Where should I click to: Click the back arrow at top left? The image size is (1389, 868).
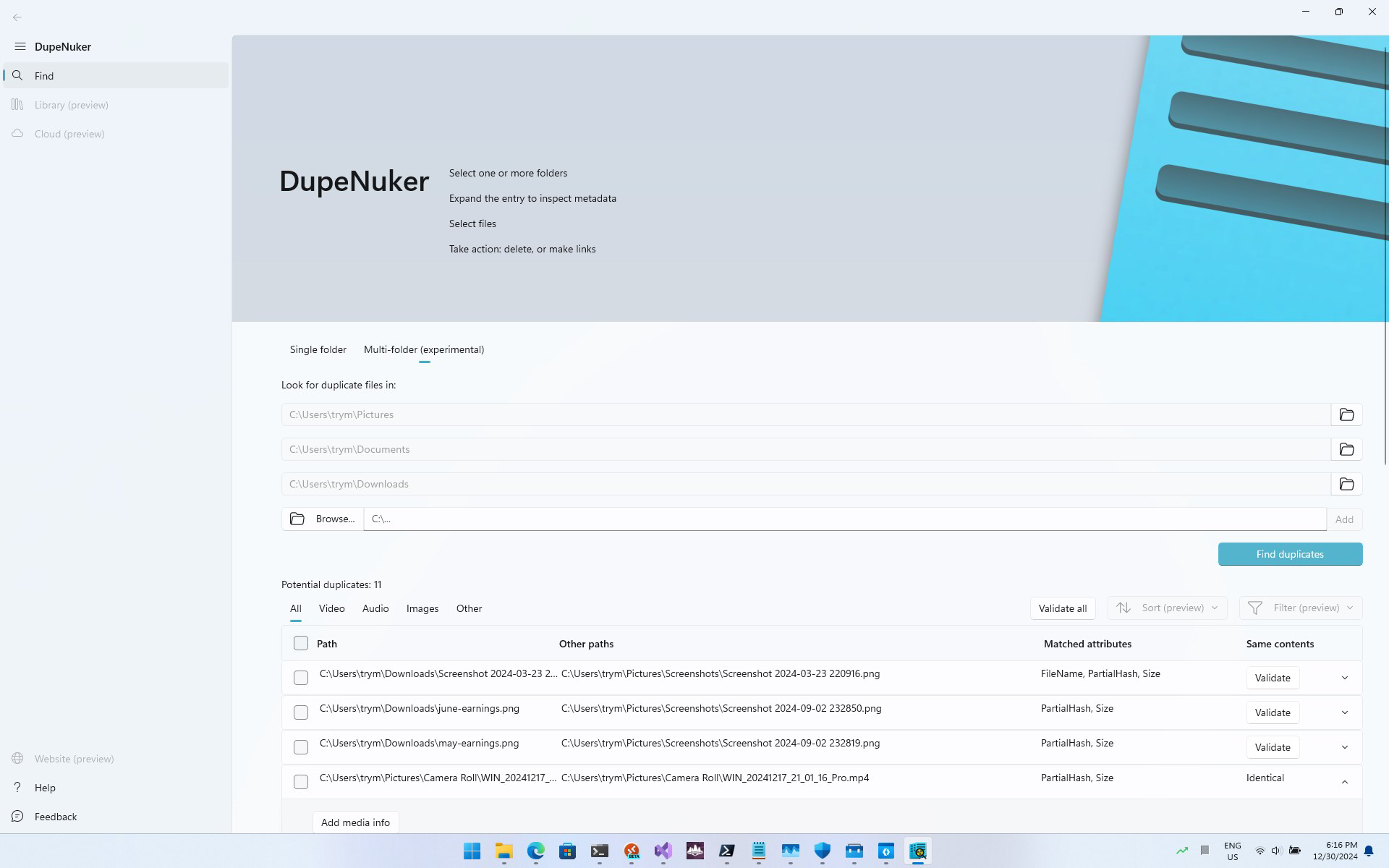17,17
